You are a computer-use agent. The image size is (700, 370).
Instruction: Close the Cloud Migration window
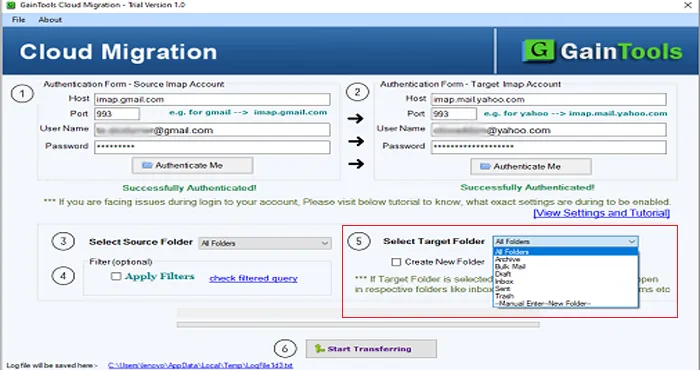pos(688,5)
